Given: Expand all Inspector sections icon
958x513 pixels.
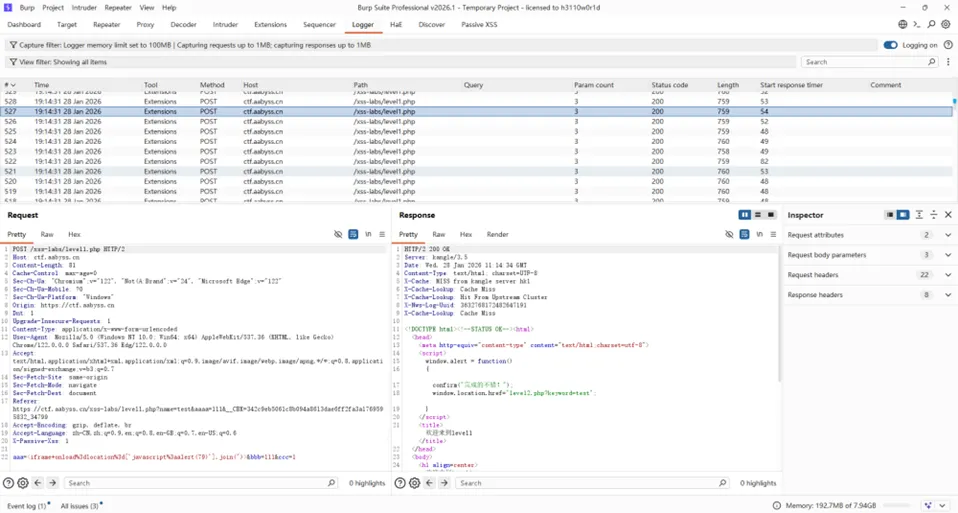Looking at the screenshot, I should pos(919,215).
